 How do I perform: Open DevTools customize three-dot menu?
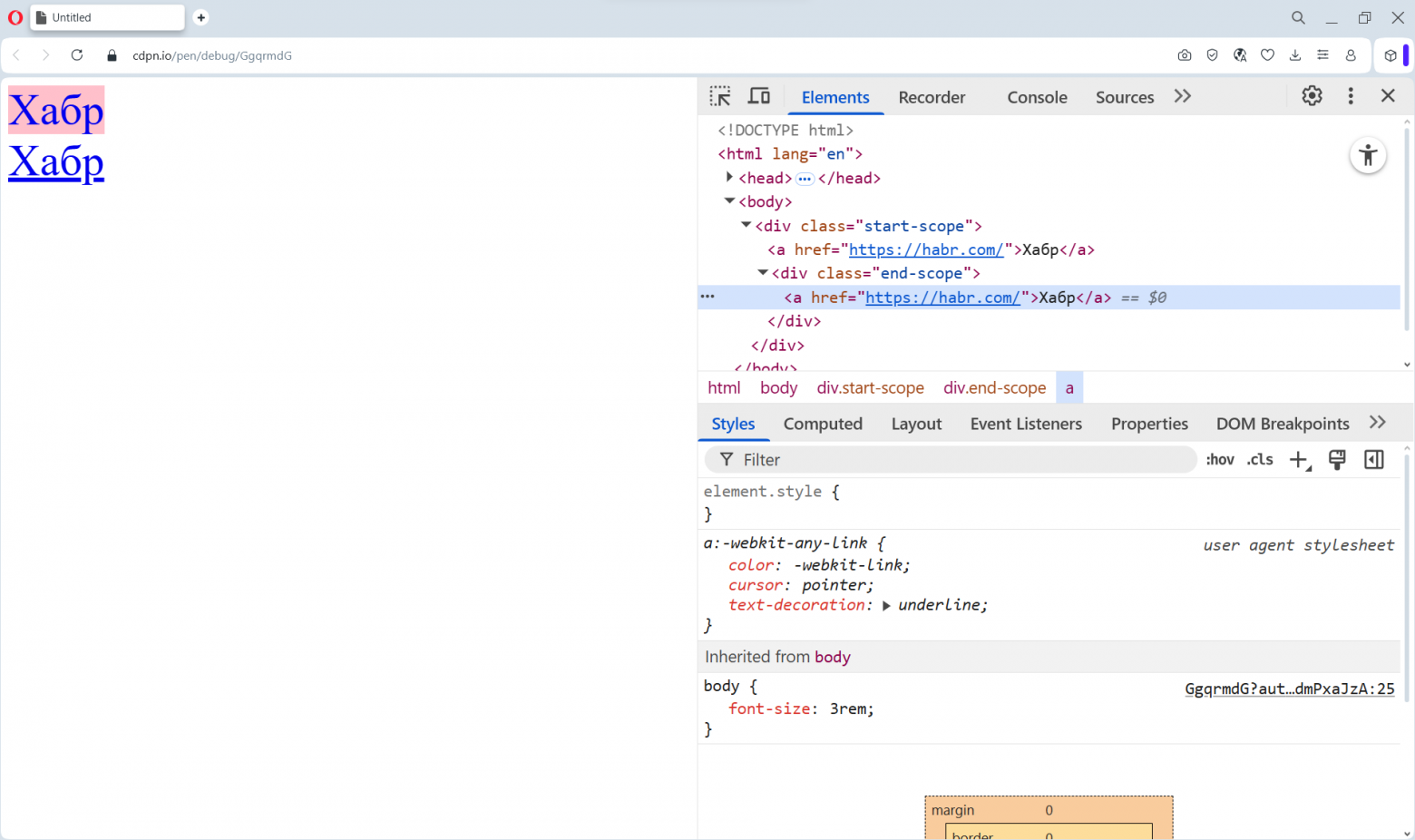1351,96
